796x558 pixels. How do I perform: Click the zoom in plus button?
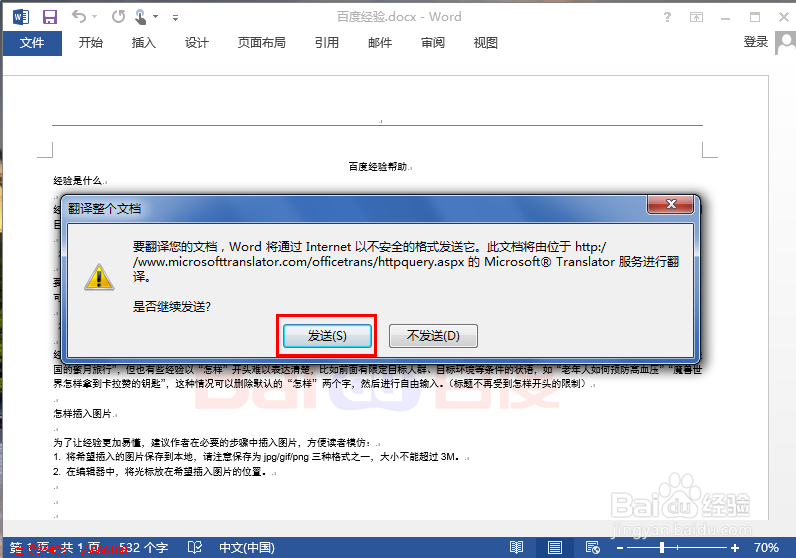coord(735,548)
